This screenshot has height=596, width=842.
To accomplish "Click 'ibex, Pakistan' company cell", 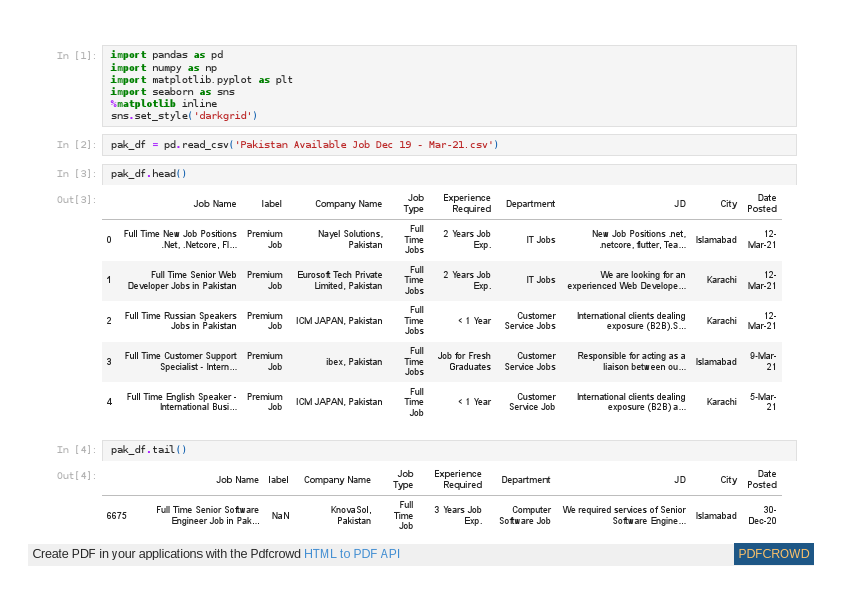I will click(x=354, y=362).
